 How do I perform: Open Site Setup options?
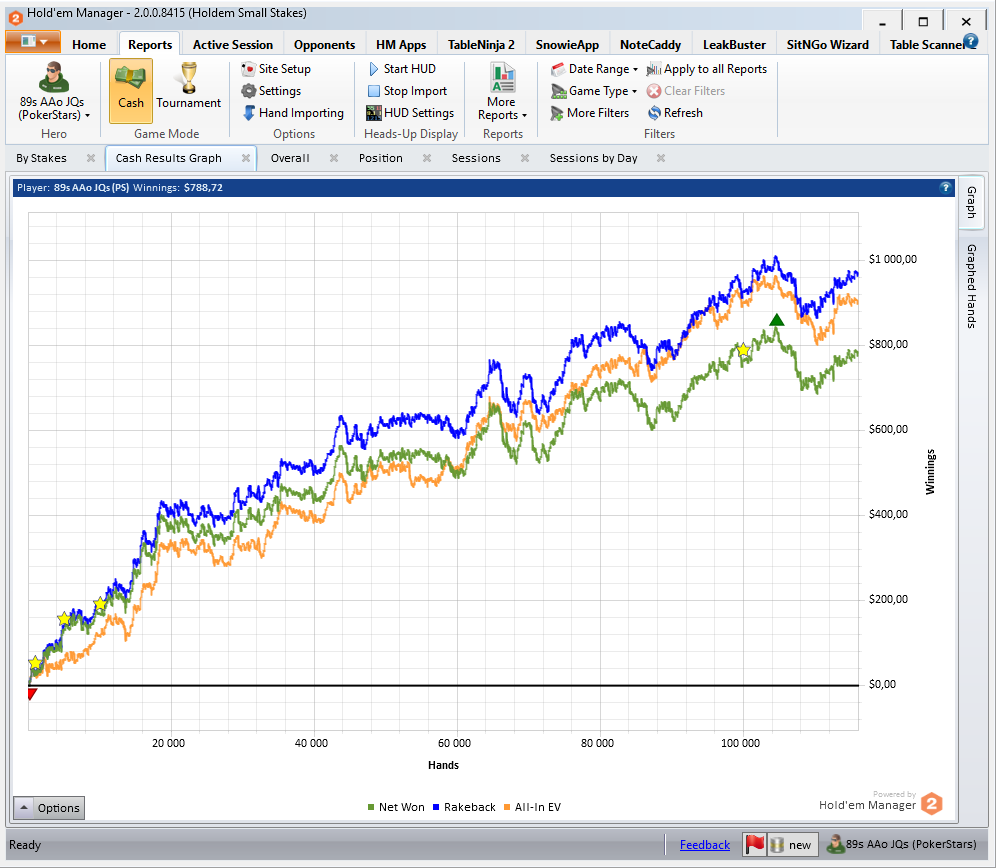pos(276,69)
